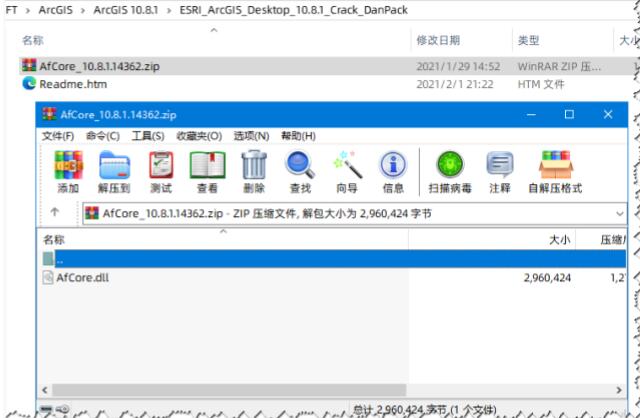Click left arrow of WinRAR horizontal scrollbar

[x=45, y=390]
